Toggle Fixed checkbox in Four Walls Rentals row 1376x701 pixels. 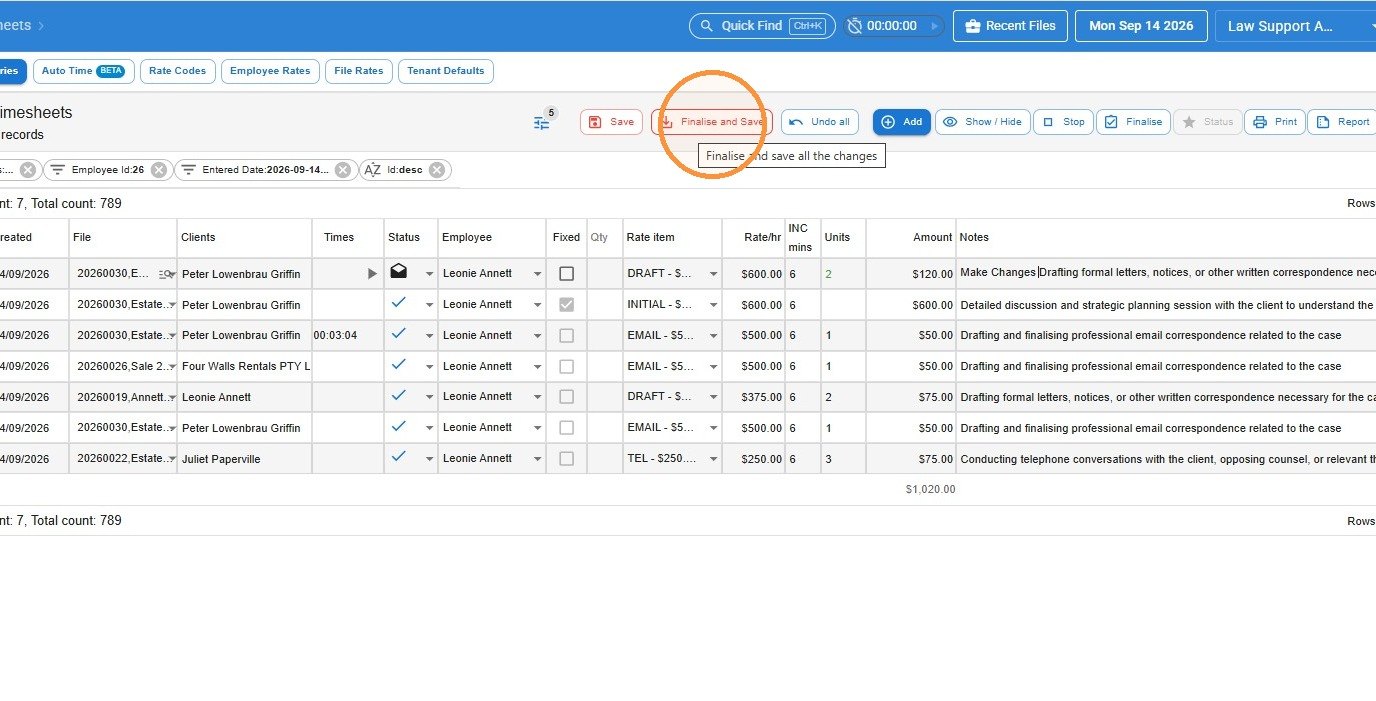566,366
